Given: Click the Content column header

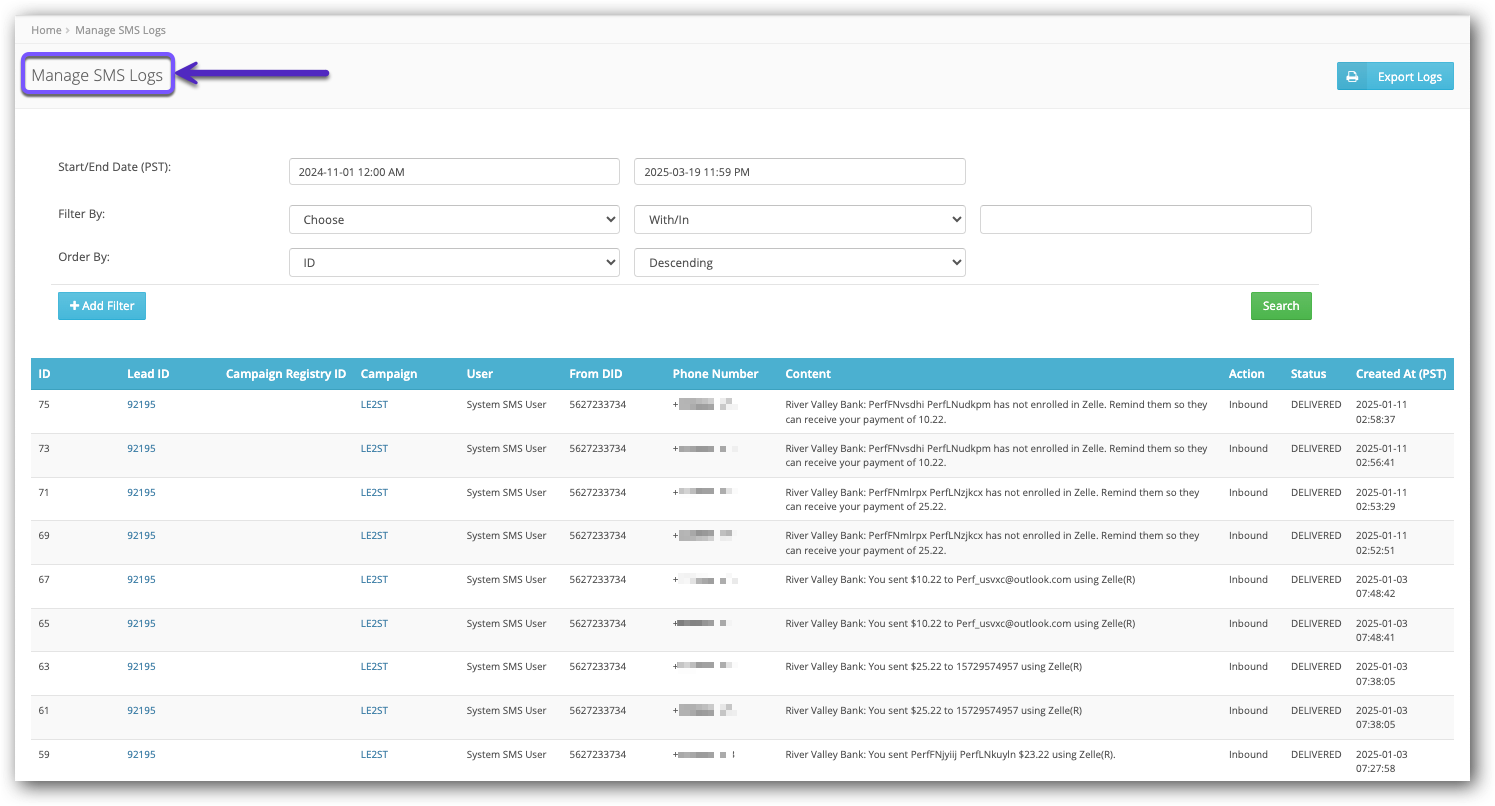Looking at the screenshot, I should click(808, 374).
